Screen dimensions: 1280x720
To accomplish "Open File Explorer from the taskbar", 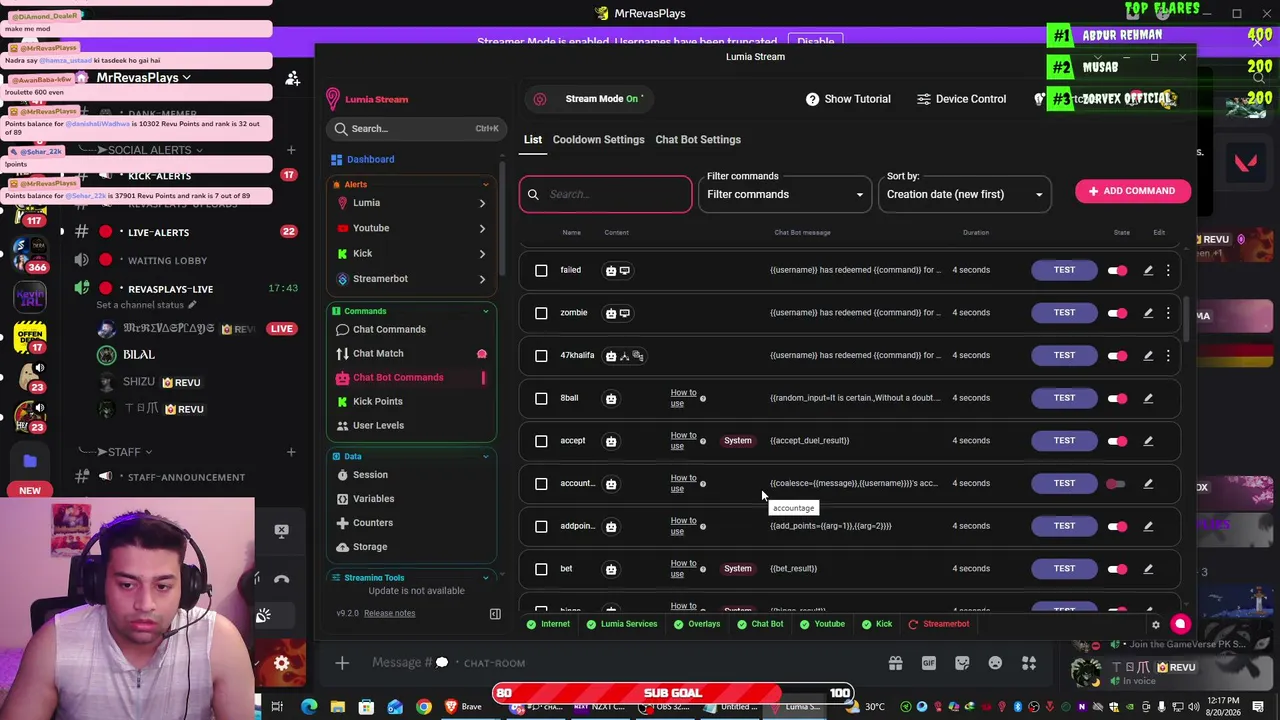I will click(x=338, y=707).
